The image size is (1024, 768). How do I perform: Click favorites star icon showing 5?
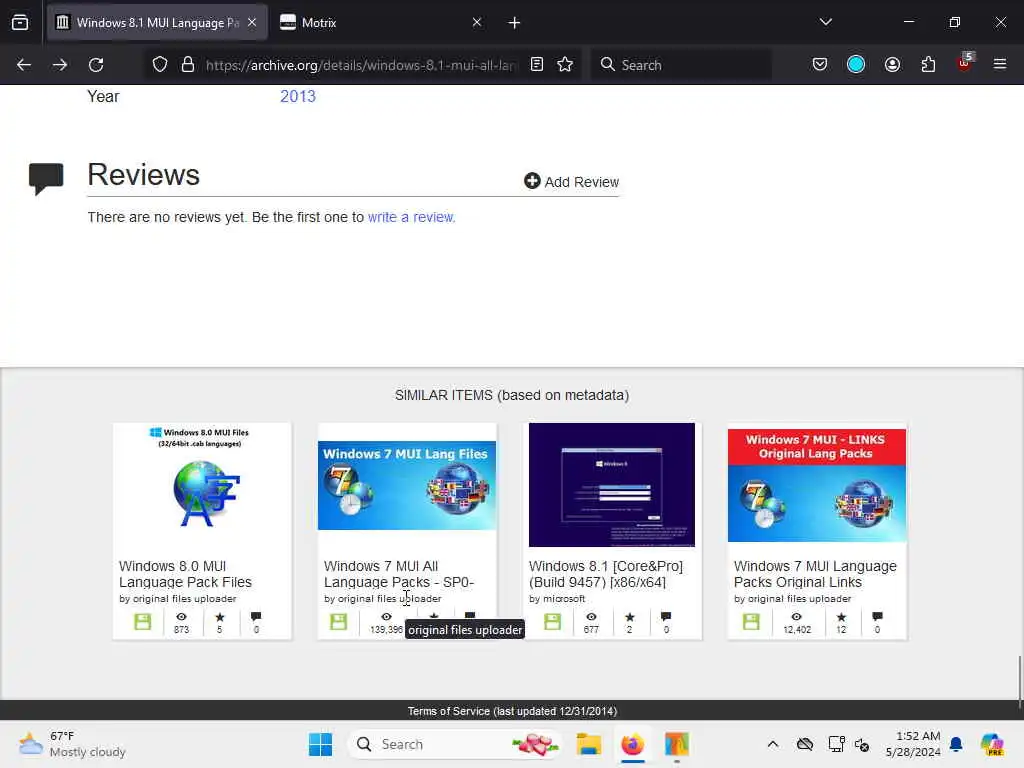point(220,617)
